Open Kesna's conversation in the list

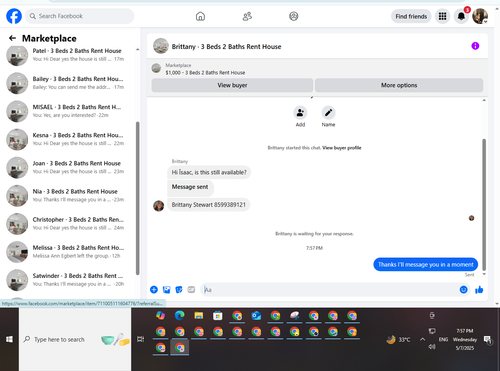click(x=68, y=139)
